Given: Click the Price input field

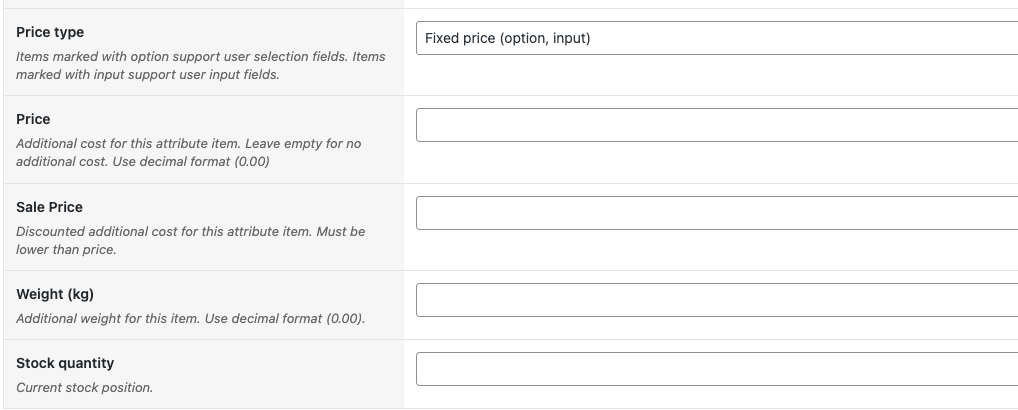Looking at the screenshot, I should [716, 125].
